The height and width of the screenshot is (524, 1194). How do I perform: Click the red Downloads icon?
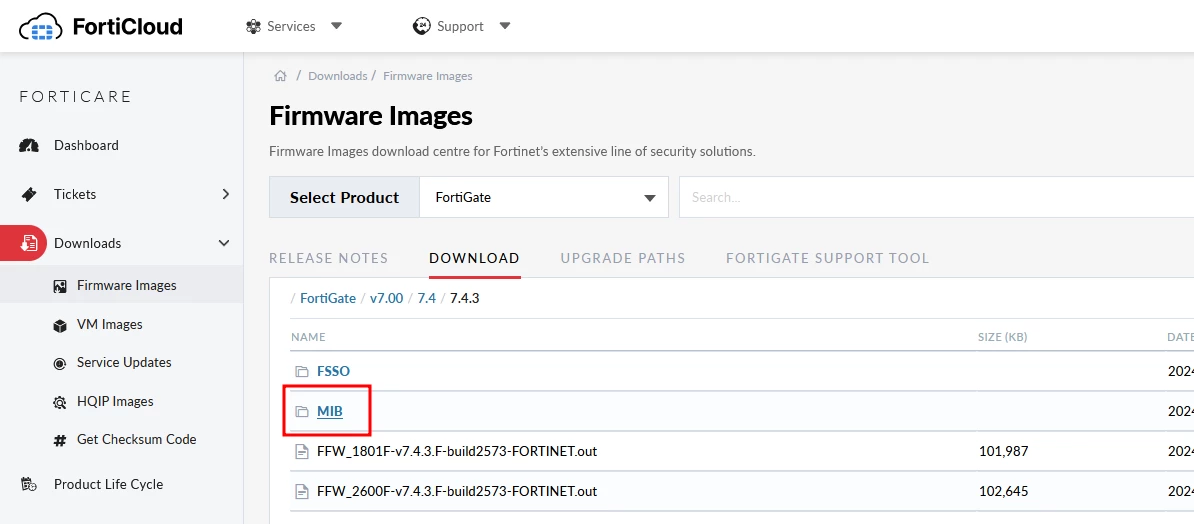tap(29, 244)
